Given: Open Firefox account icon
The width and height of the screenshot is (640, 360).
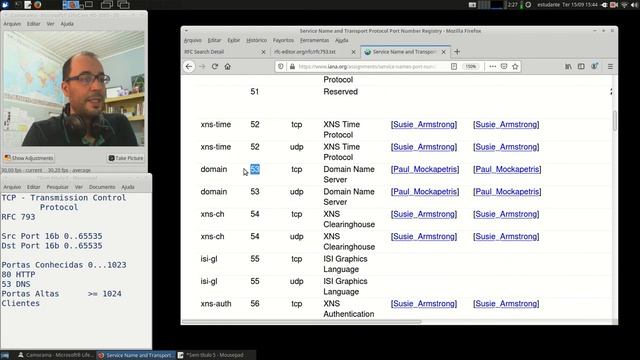Looking at the screenshot, I should 595,66.
